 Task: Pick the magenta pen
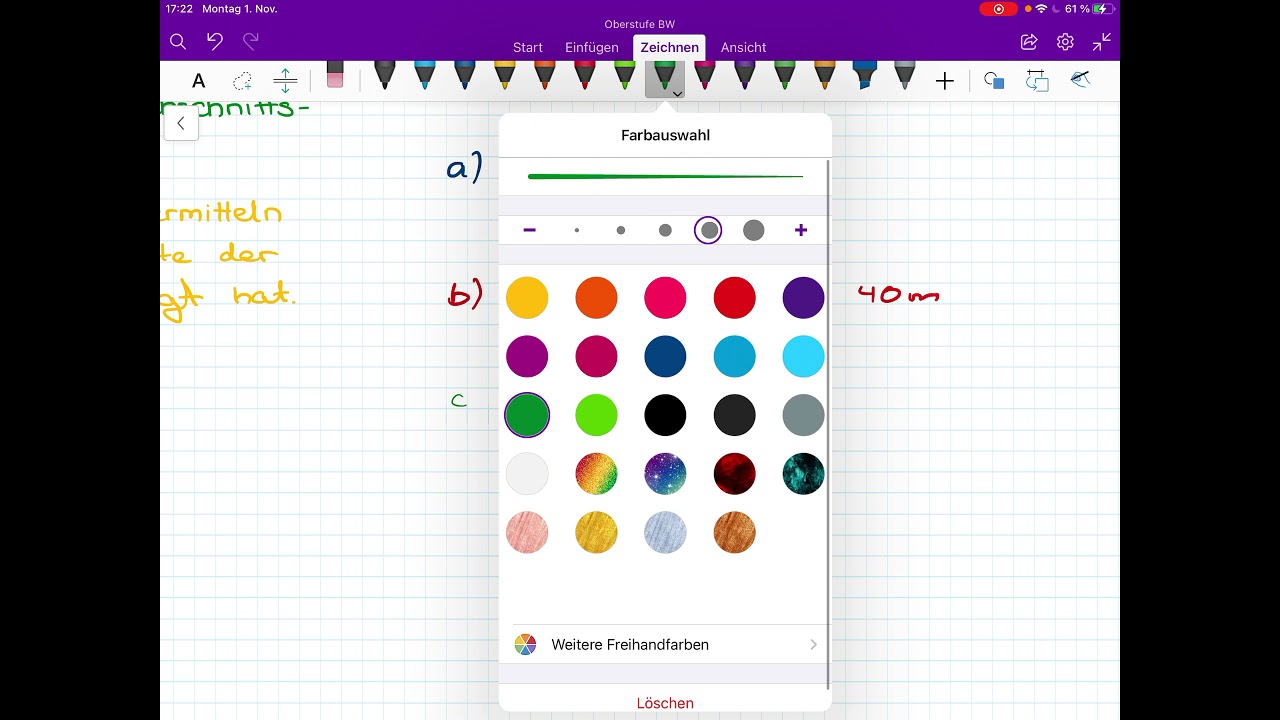click(x=704, y=76)
